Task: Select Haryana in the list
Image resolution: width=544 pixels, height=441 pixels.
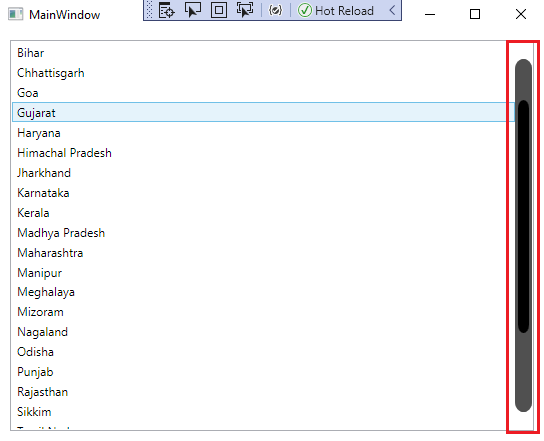Action: pyautogui.click(x=263, y=133)
